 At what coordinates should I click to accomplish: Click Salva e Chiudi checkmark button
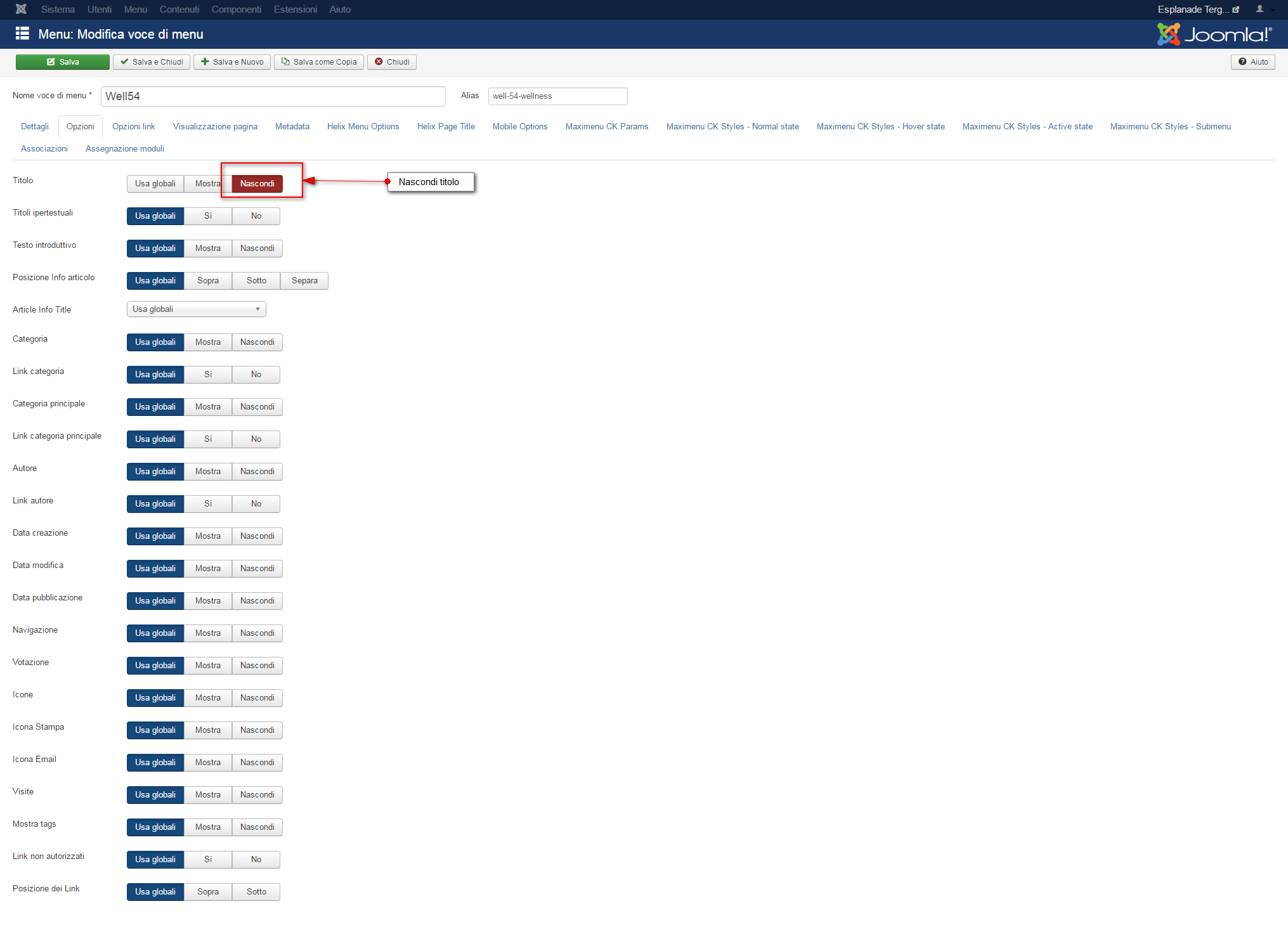click(x=152, y=61)
